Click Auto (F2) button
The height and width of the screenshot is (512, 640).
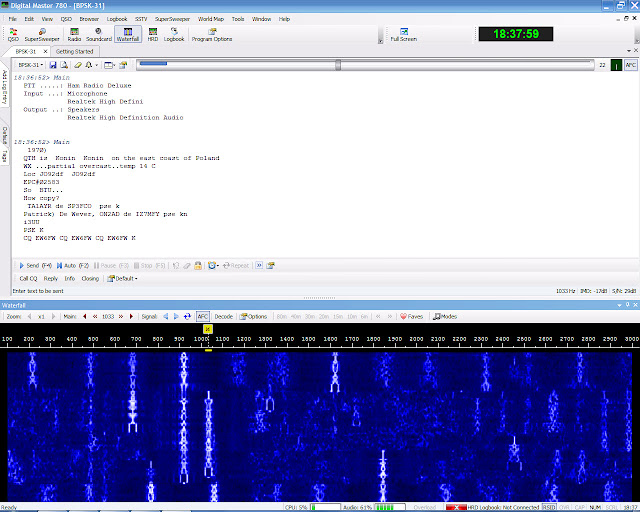coord(73,265)
